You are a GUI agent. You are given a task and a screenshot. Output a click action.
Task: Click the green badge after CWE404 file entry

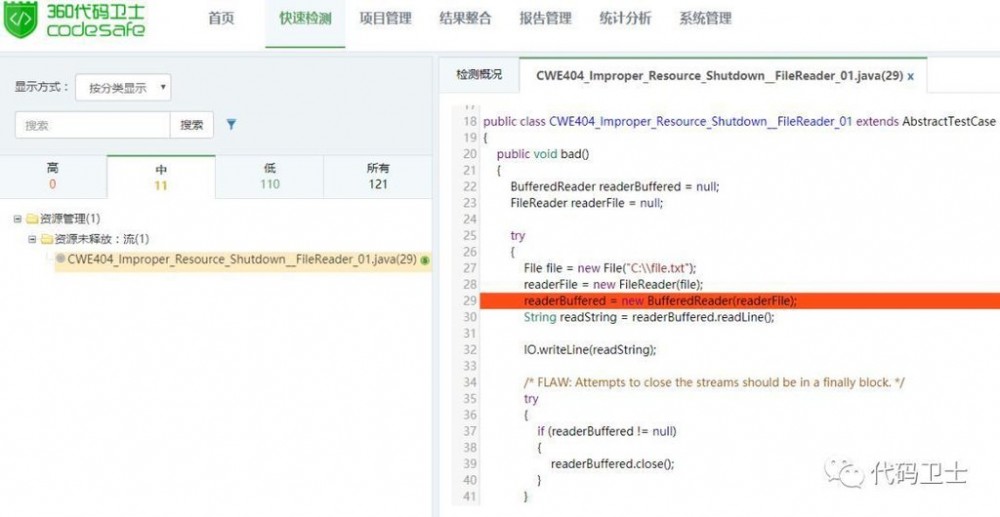tap(425, 260)
